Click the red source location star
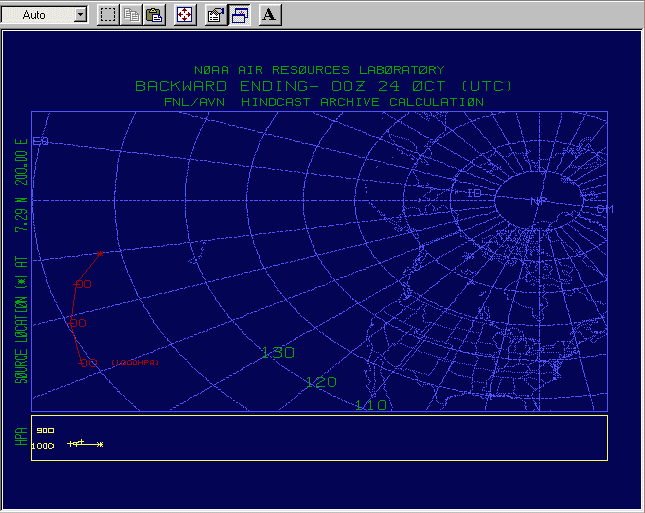 (100, 253)
